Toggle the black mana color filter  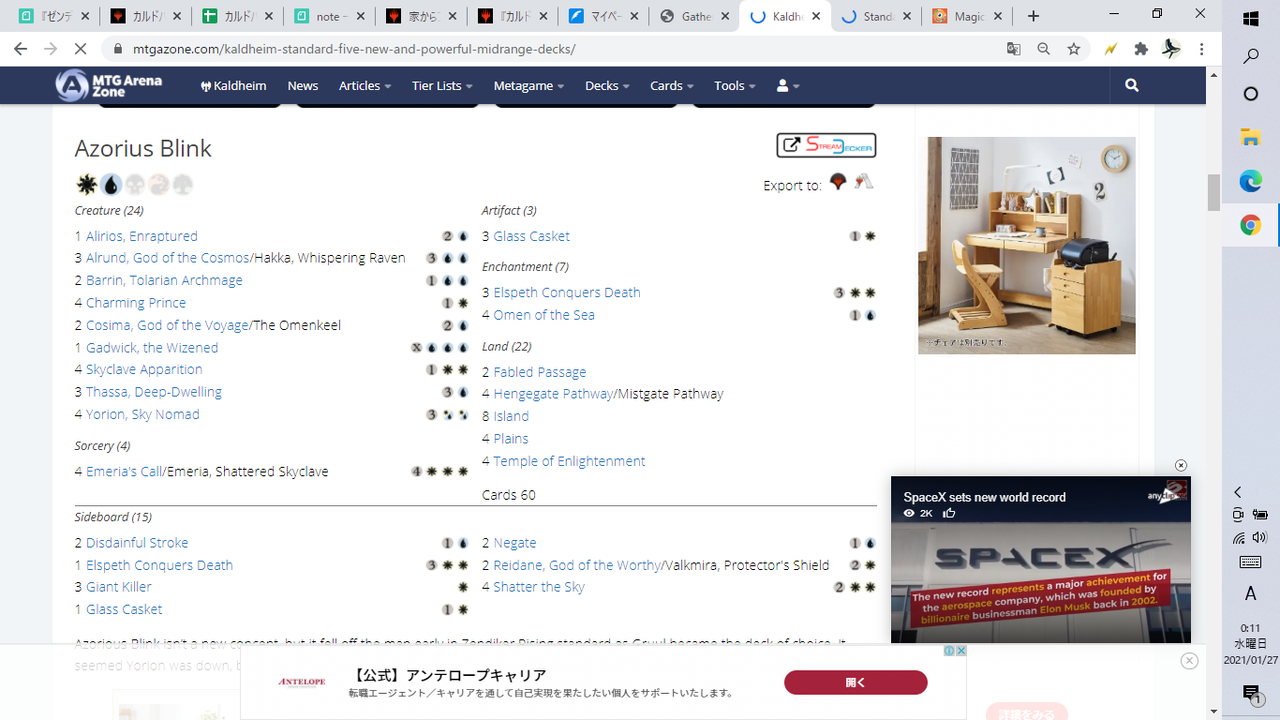click(135, 184)
